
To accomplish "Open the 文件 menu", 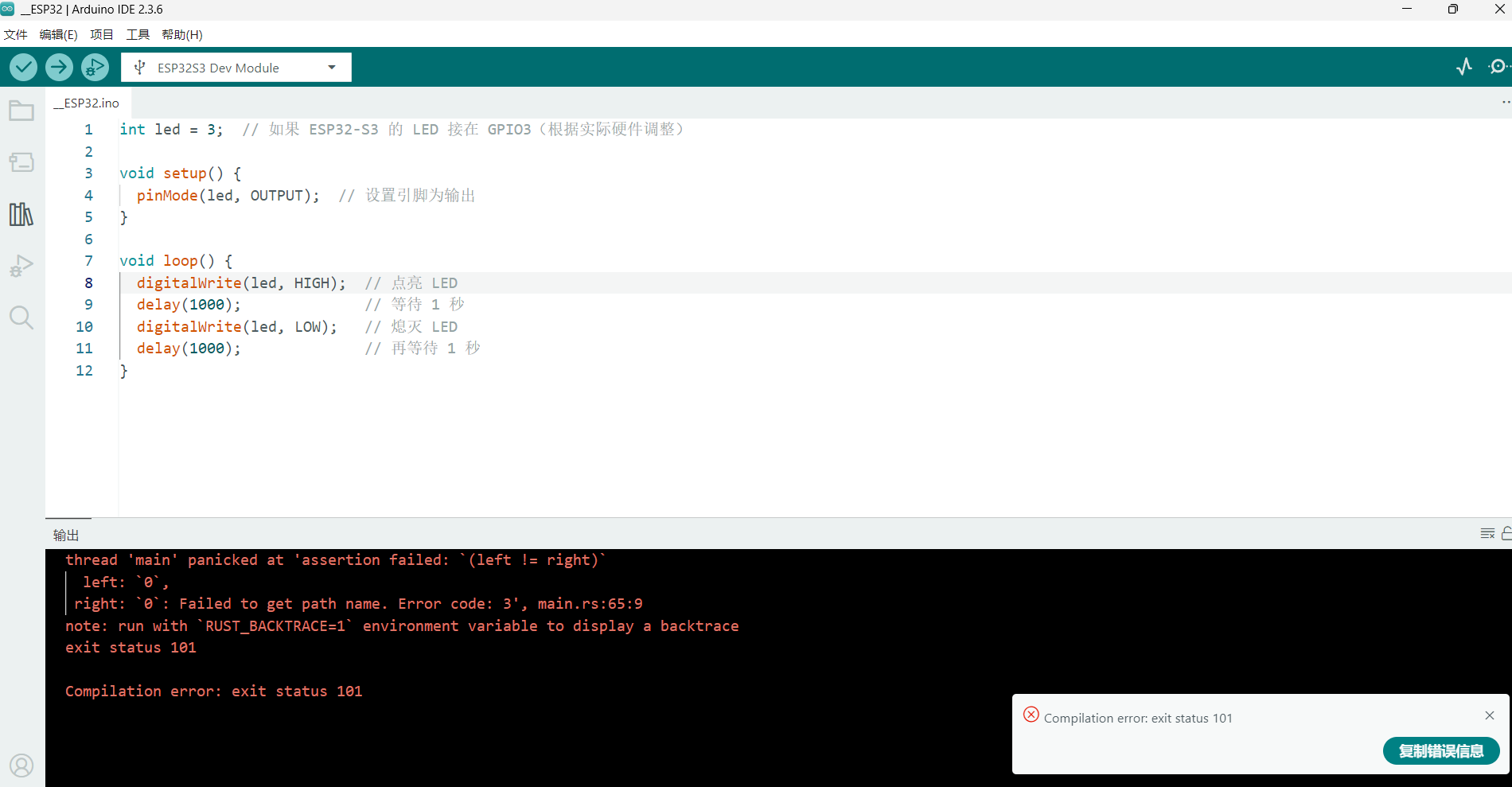I will [x=16, y=34].
